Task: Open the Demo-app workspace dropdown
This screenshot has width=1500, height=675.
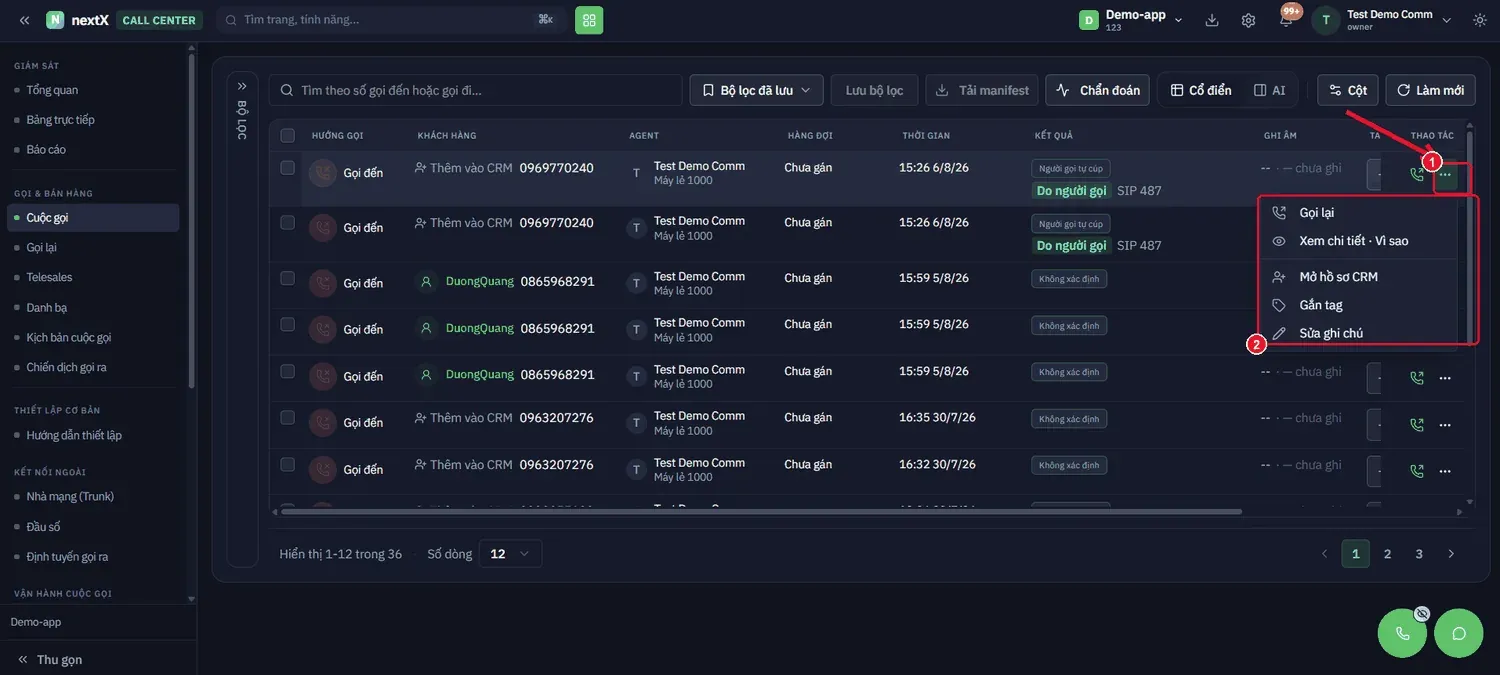Action: [1132, 20]
